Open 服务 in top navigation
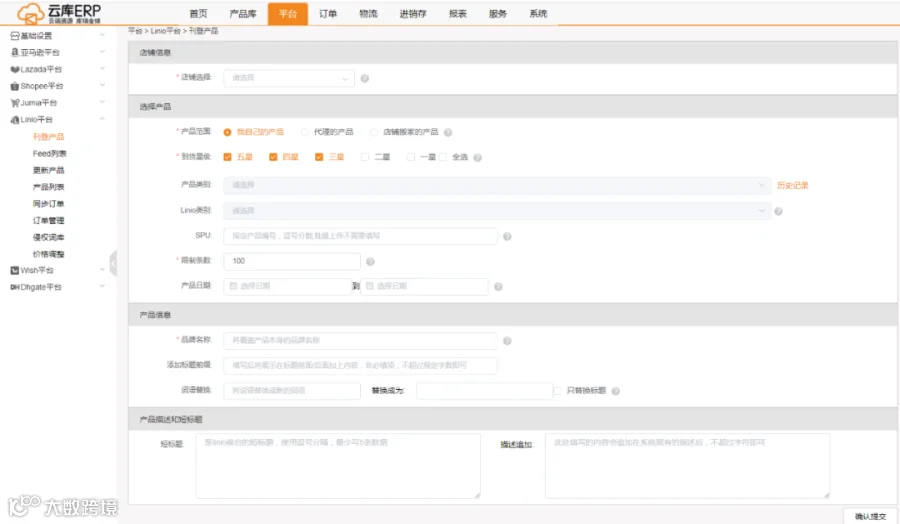 [x=498, y=14]
